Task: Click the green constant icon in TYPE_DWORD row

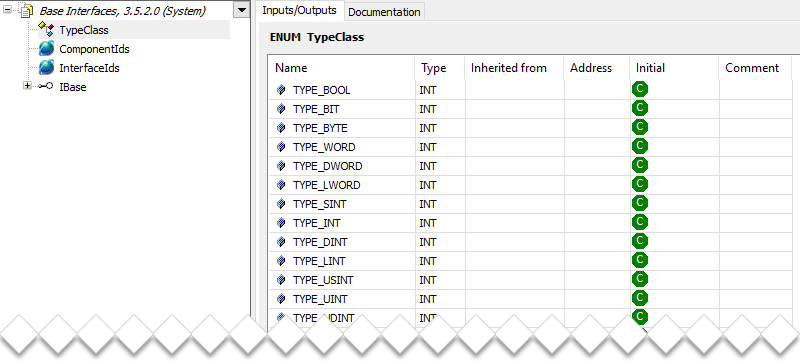Action: [x=640, y=166]
